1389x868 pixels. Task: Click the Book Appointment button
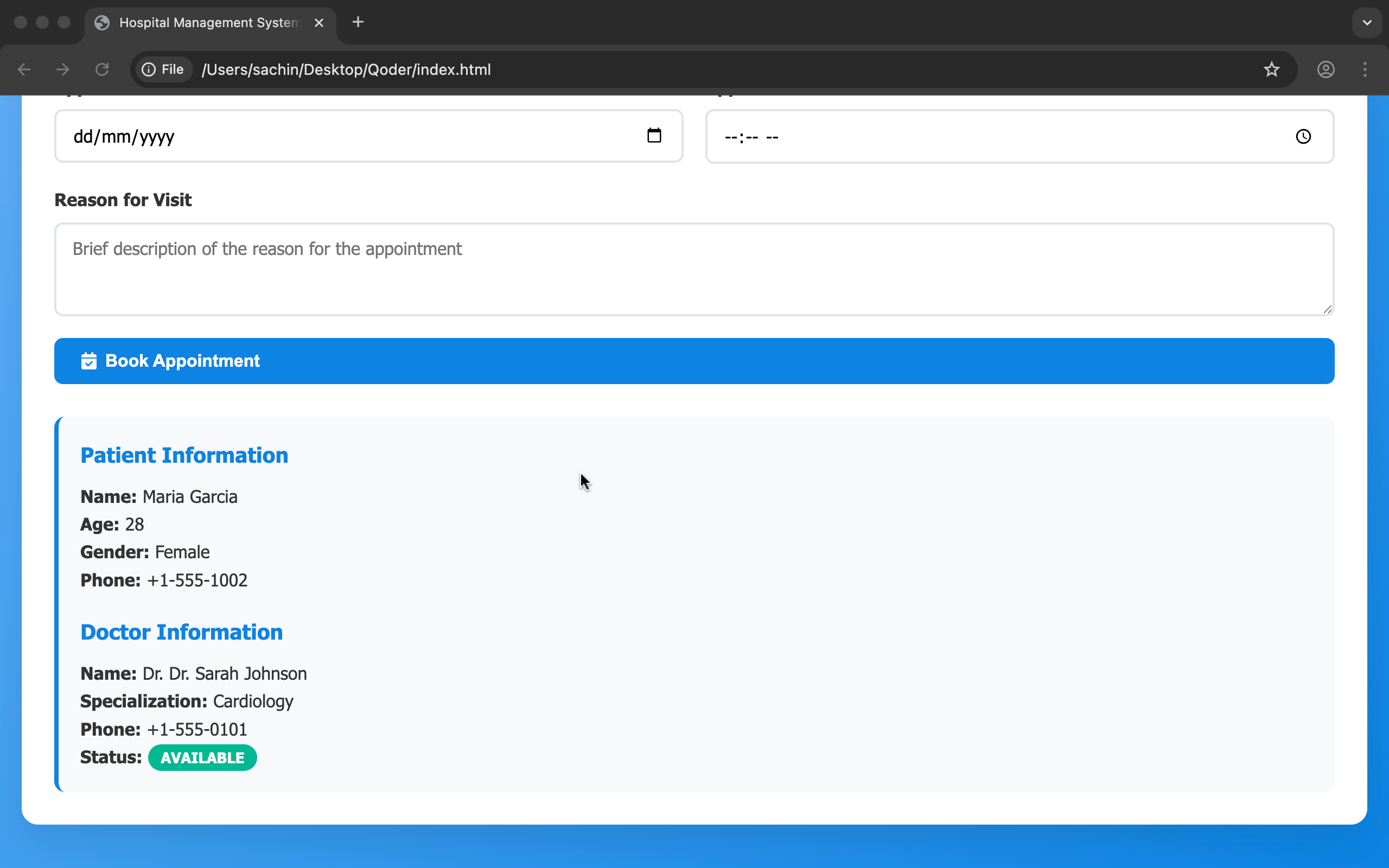point(694,361)
